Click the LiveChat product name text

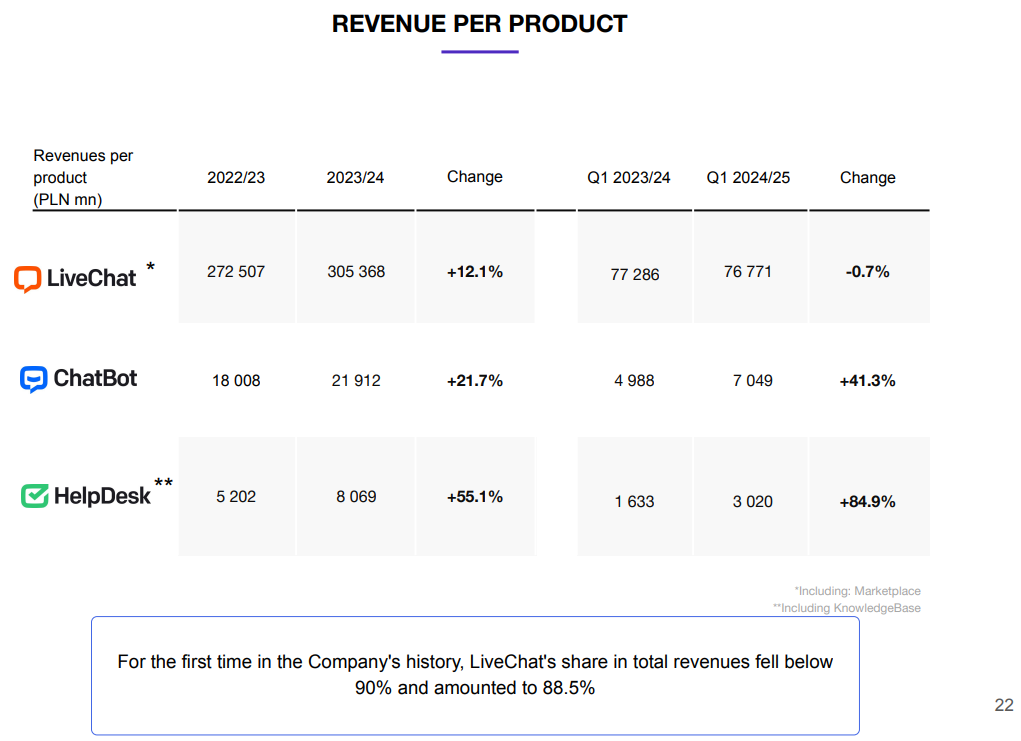[x=91, y=279]
